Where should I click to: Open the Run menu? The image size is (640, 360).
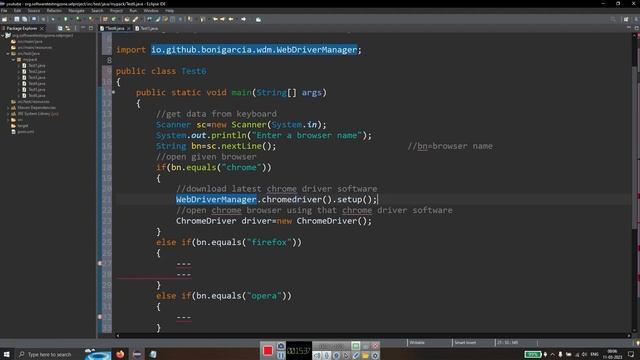pyautogui.click(x=133, y=11)
